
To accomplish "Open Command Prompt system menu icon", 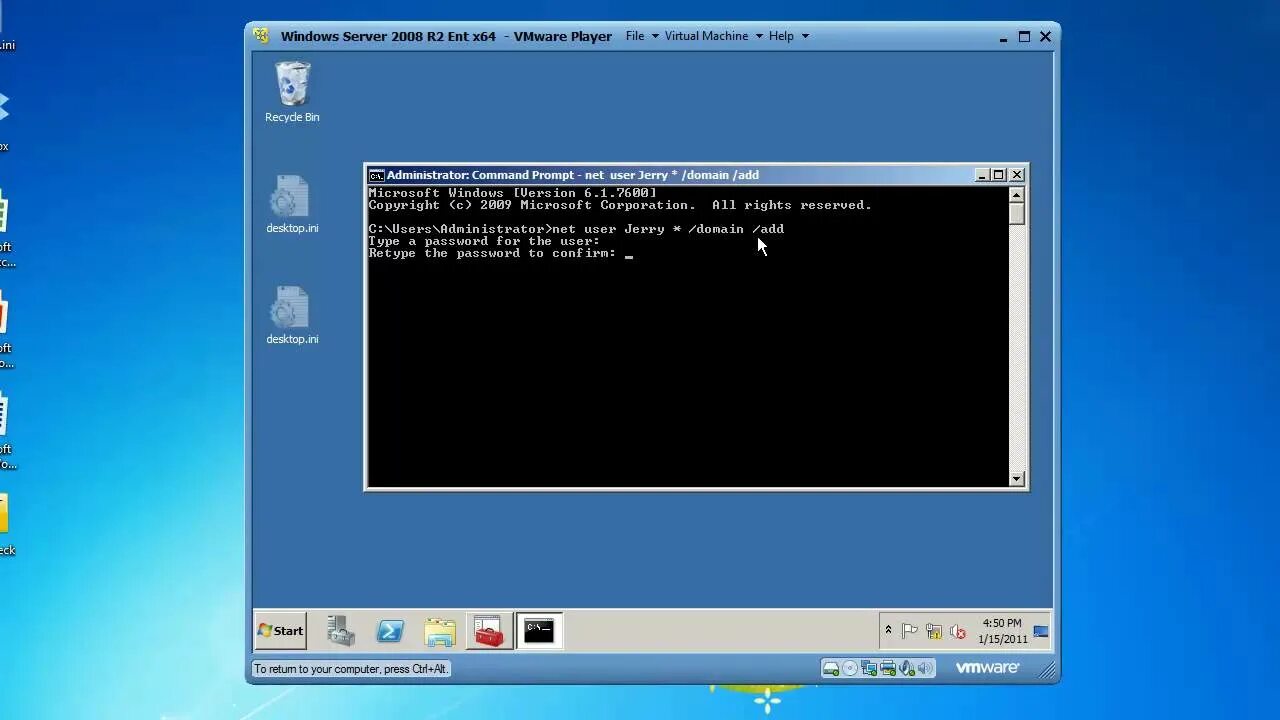I will click(376, 175).
